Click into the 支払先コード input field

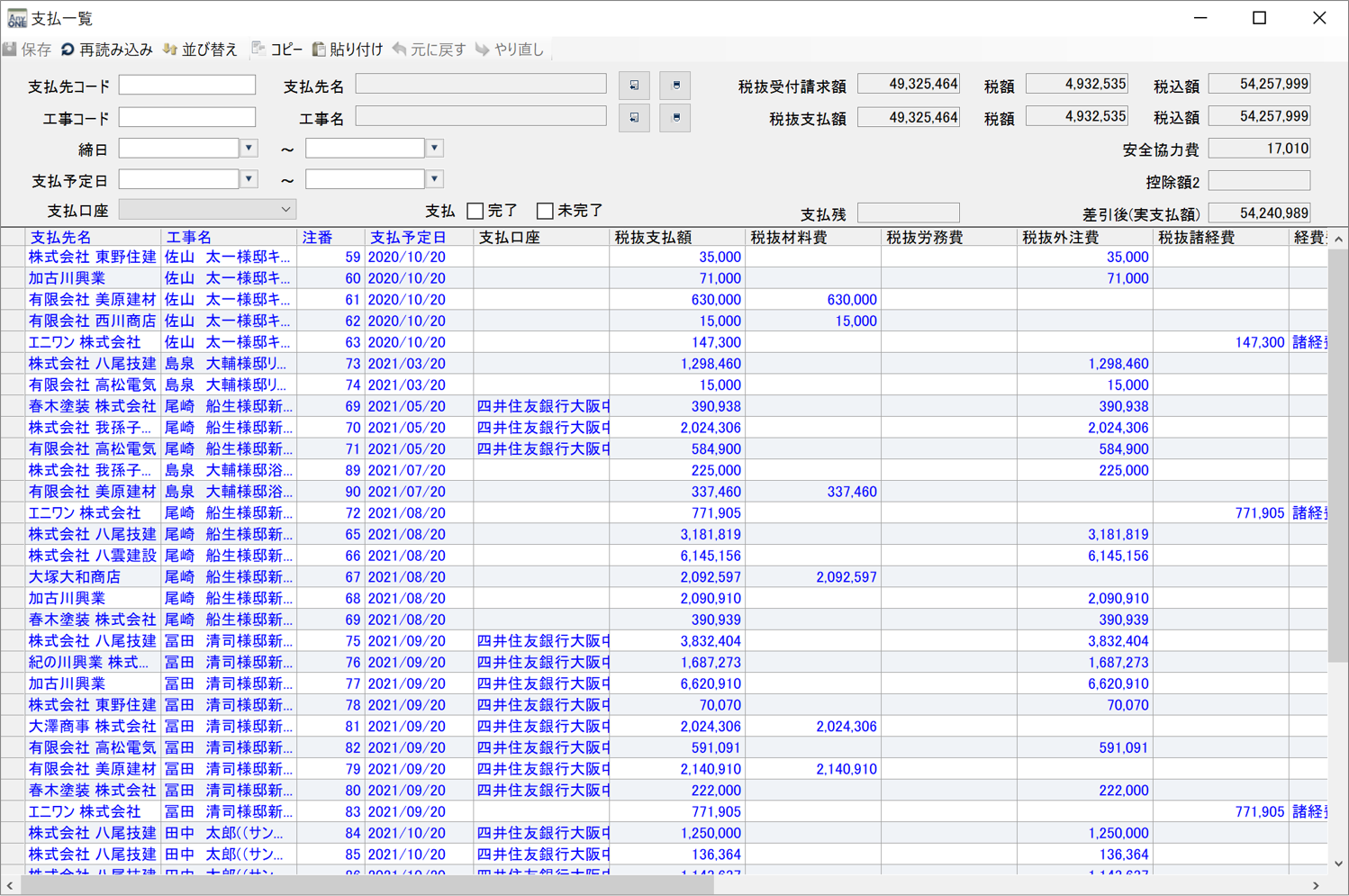187,86
